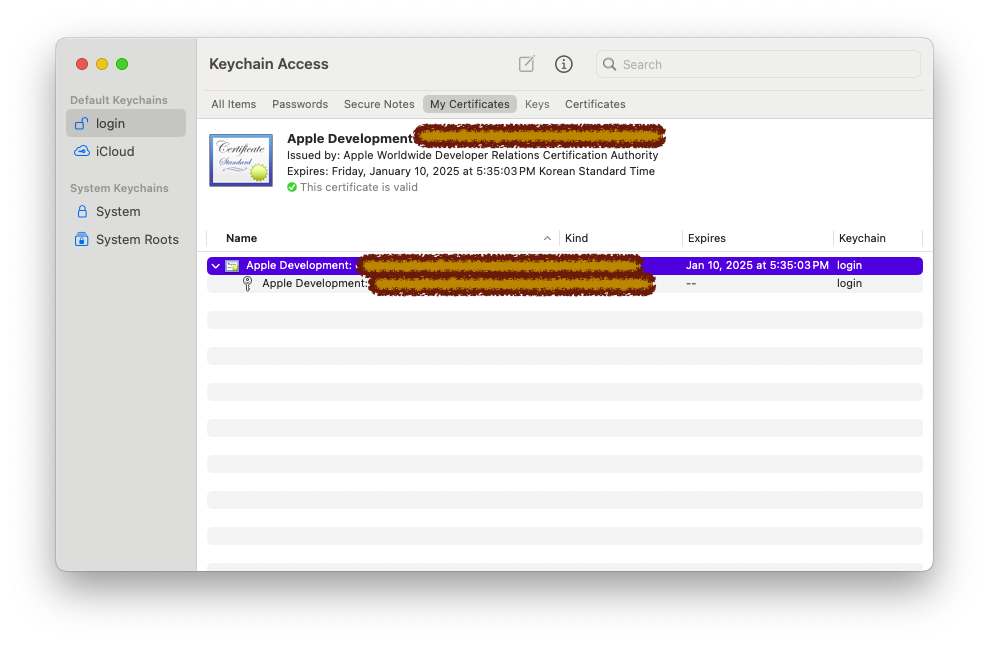Switch to the Certificates tab
Screen dimensions: 989x645
pos(595,104)
